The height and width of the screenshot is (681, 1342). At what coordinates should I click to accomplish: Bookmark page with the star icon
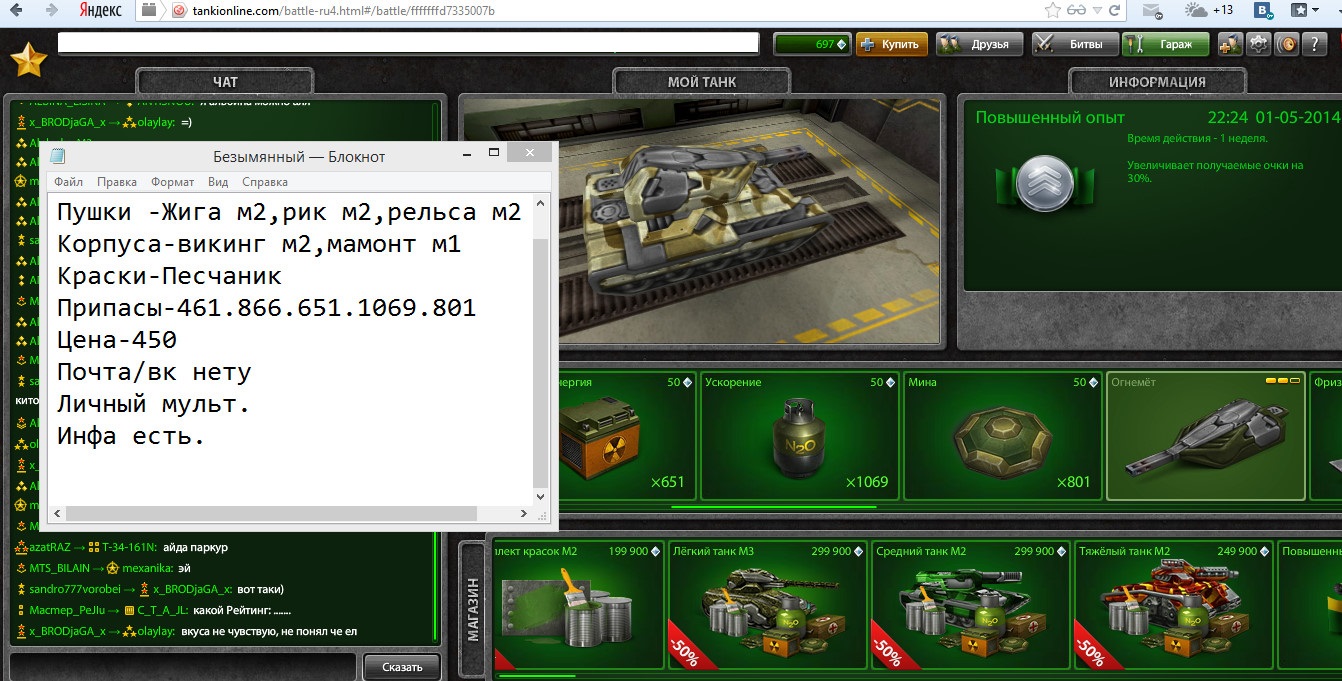click(x=1052, y=11)
